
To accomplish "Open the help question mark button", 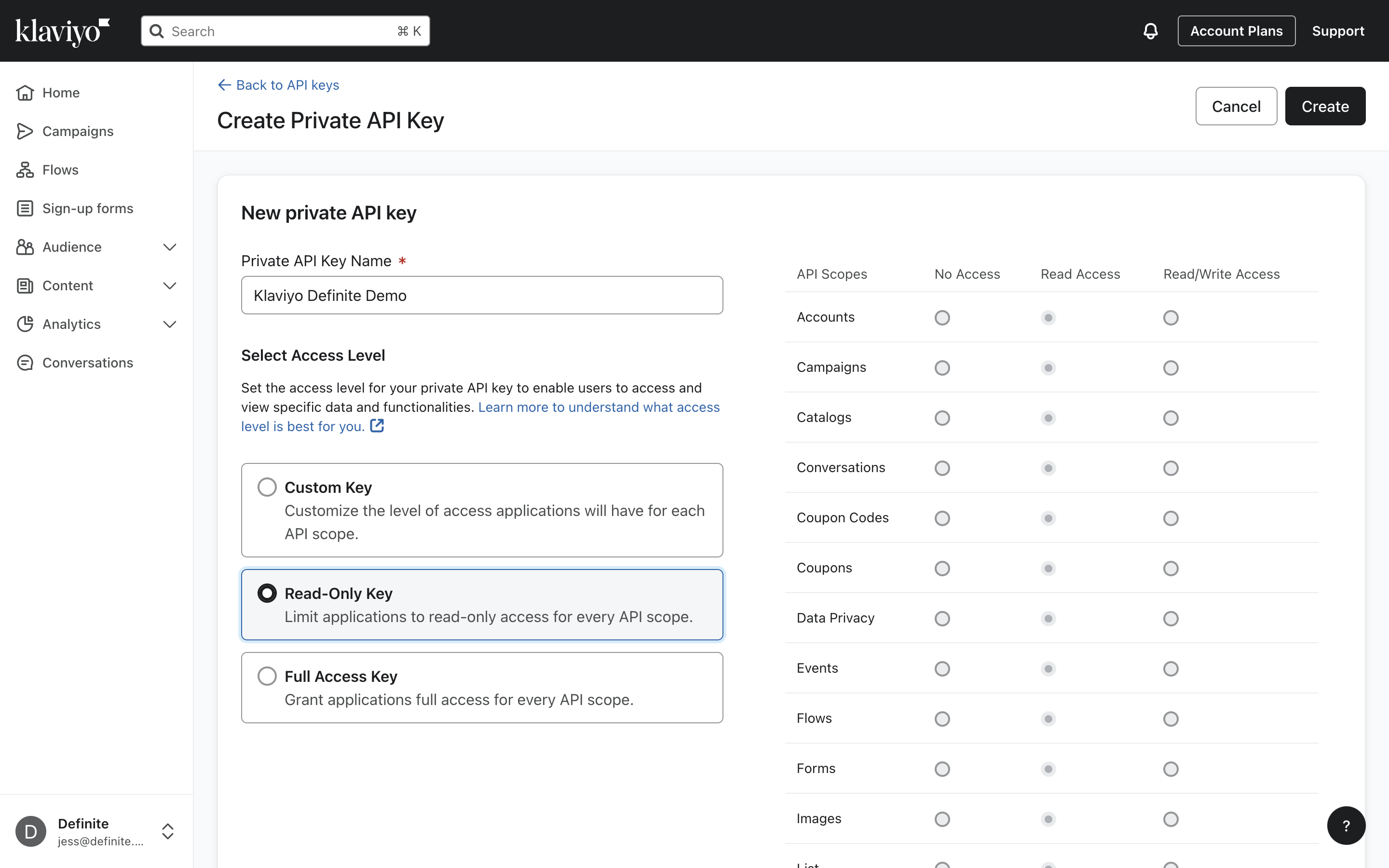I will [x=1346, y=826].
